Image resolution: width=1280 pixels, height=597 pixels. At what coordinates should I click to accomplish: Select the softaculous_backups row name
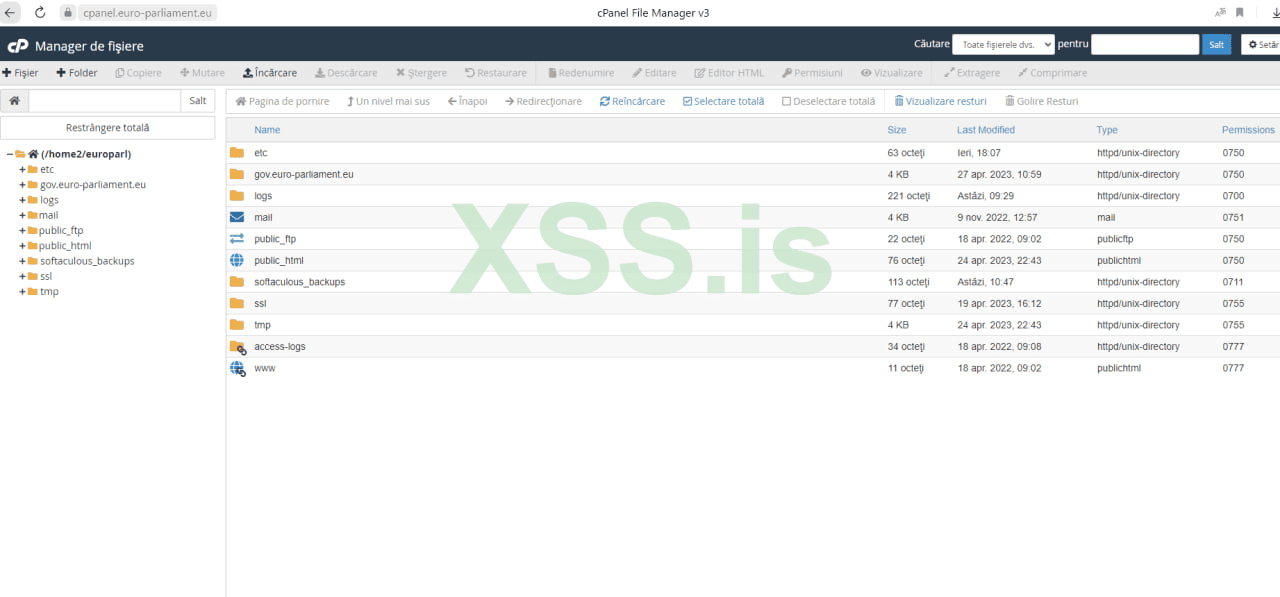pyautogui.click(x=300, y=282)
